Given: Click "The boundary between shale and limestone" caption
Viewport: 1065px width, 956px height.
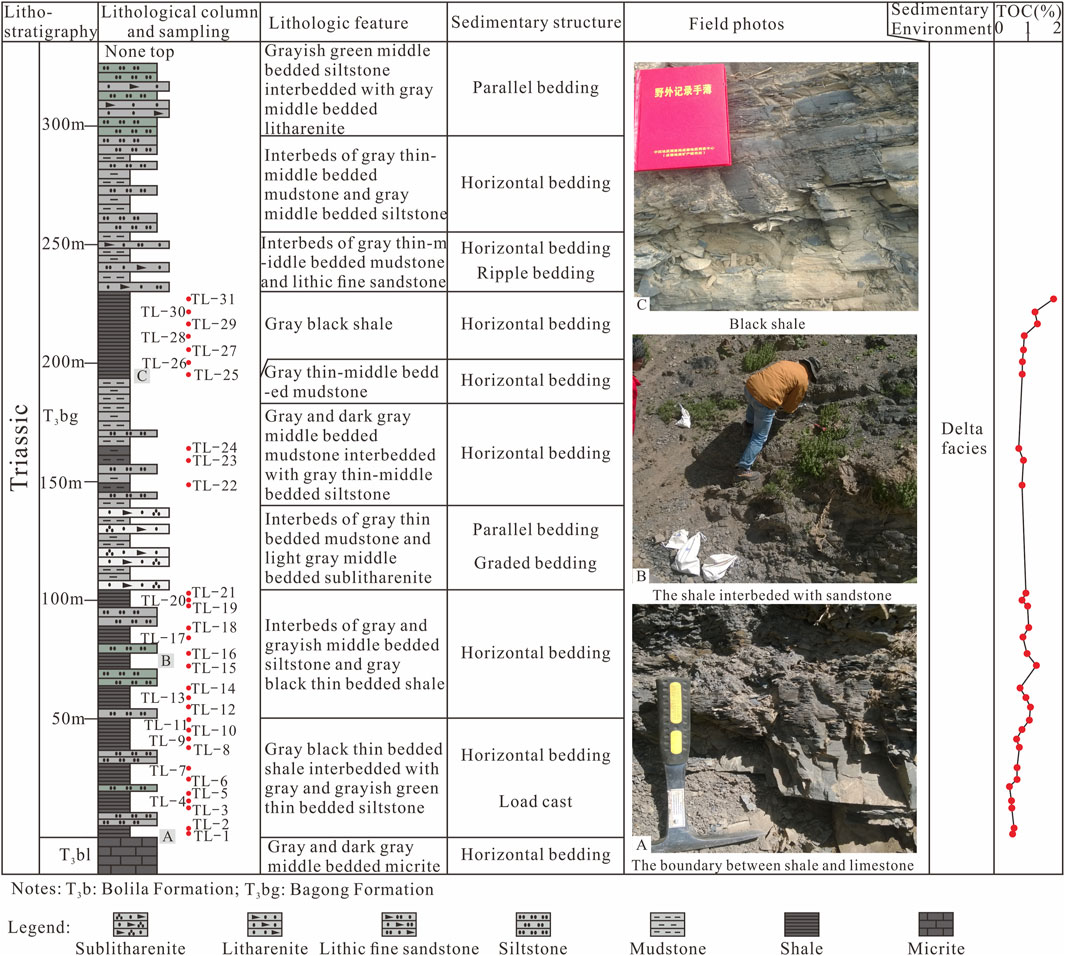Looking at the screenshot, I should coord(772,865).
